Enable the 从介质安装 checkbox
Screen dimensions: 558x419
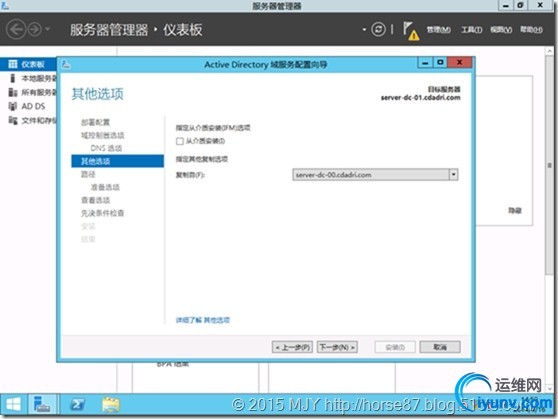tap(180, 141)
